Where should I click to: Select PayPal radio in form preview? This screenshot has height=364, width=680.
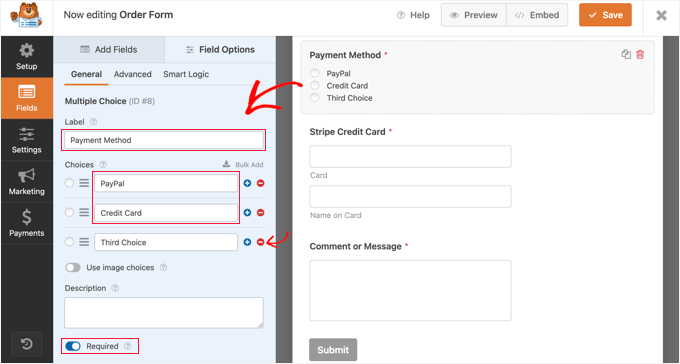[315, 73]
